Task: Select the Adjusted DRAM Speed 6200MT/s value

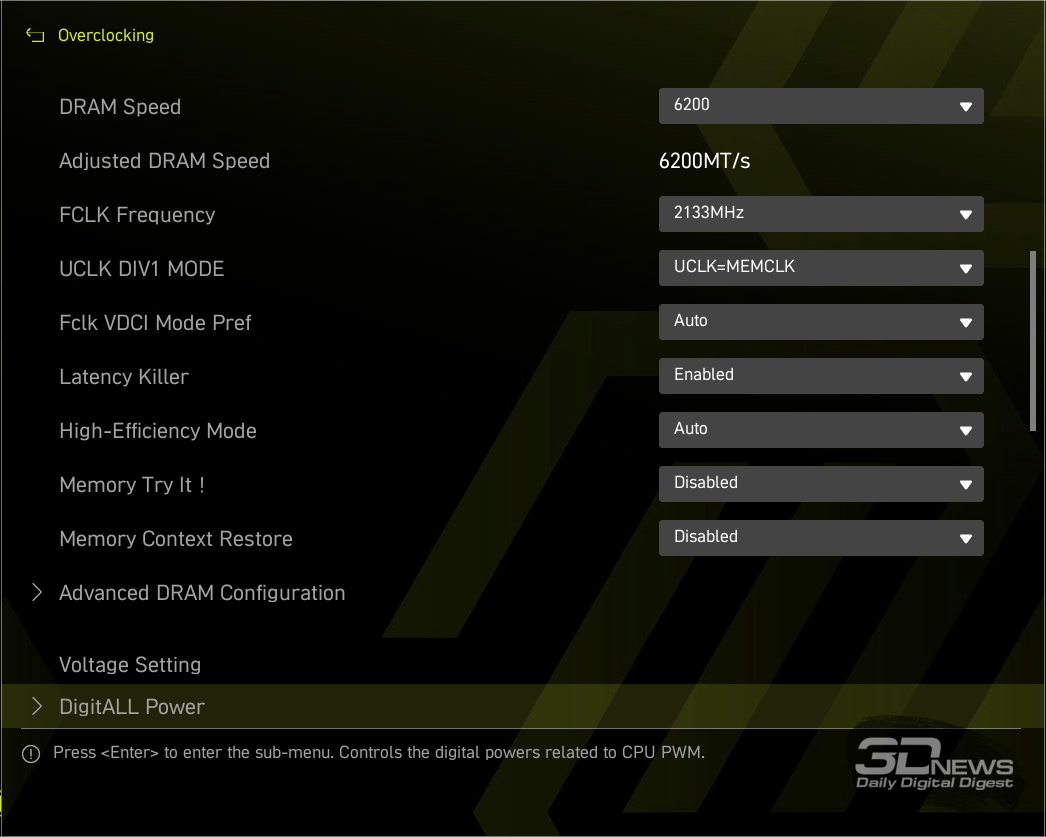Action: click(704, 161)
